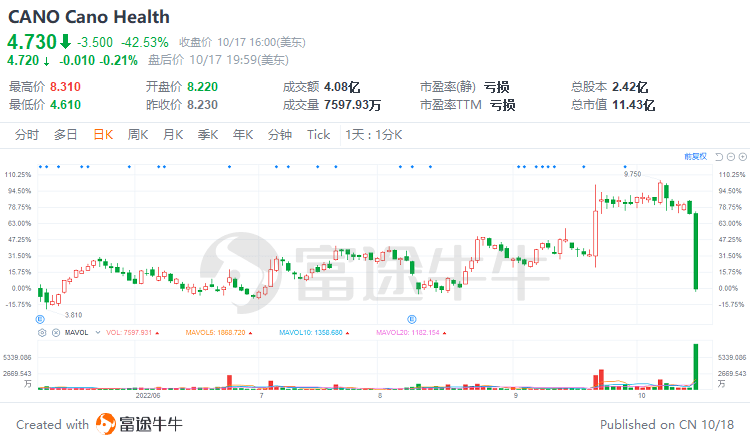Click the tall green last-day volume bar
Screen dimensions: 750x445
point(695,367)
